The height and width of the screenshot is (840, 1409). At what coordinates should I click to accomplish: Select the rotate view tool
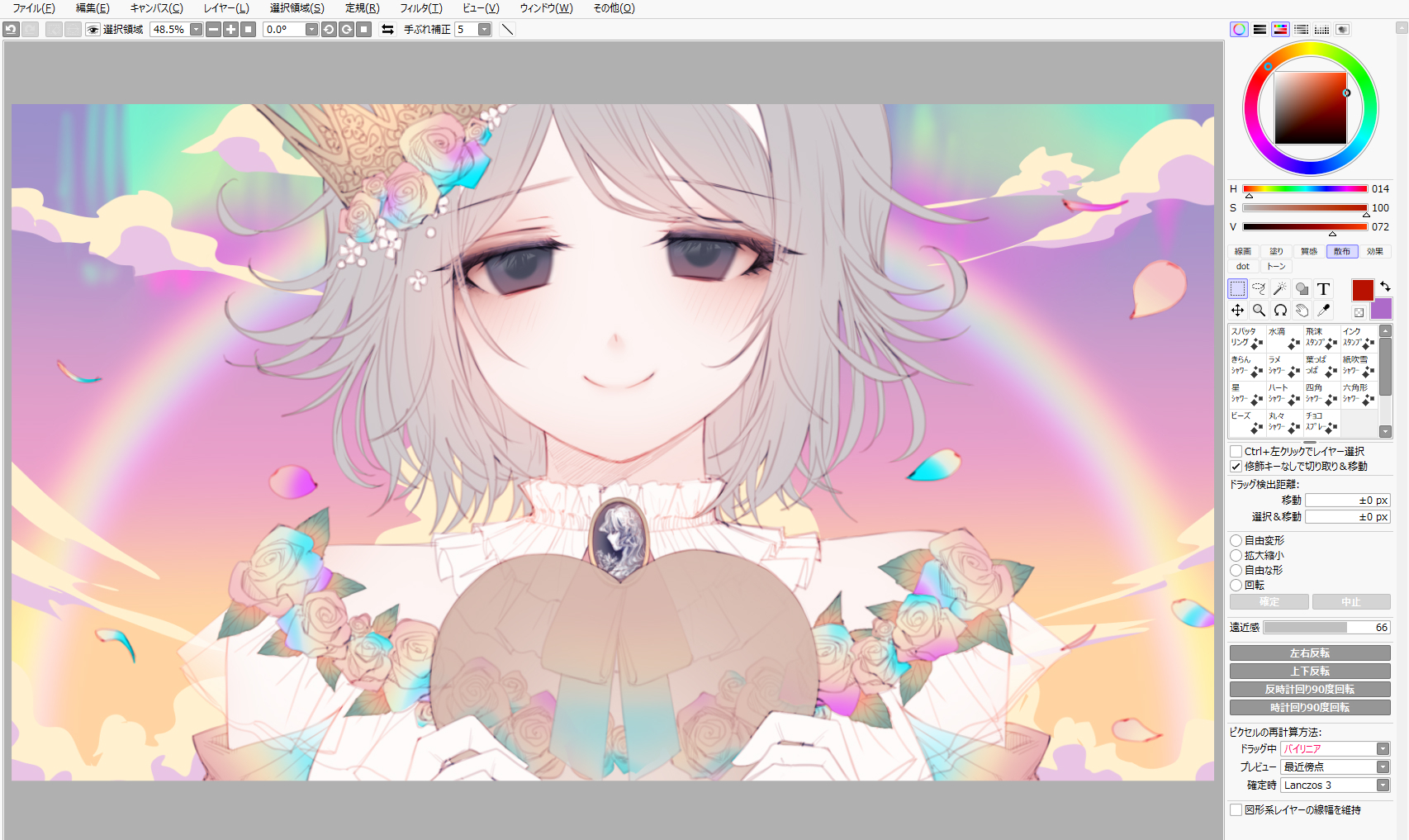[1280, 310]
